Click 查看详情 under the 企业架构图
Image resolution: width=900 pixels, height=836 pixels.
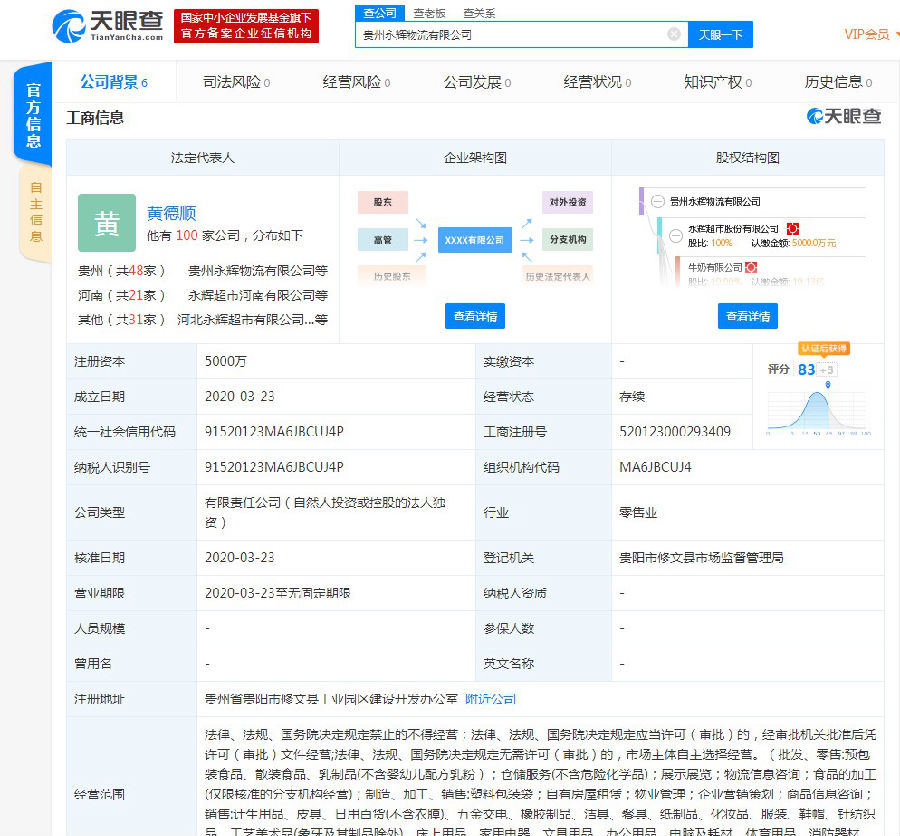coord(475,316)
